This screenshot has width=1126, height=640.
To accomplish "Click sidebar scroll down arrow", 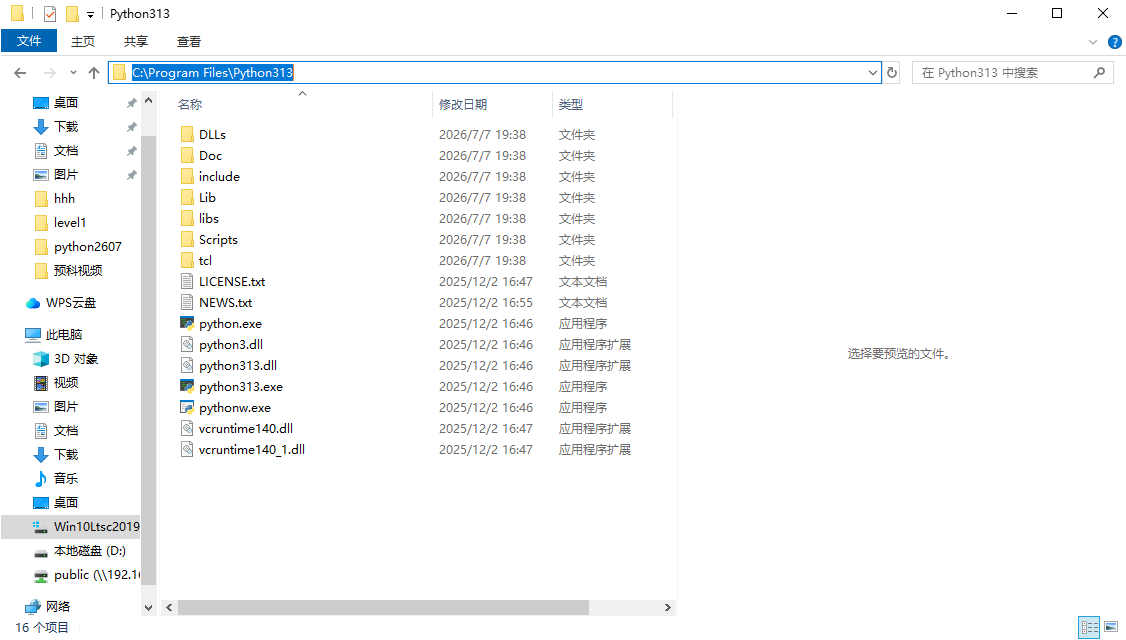I will [149, 608].
